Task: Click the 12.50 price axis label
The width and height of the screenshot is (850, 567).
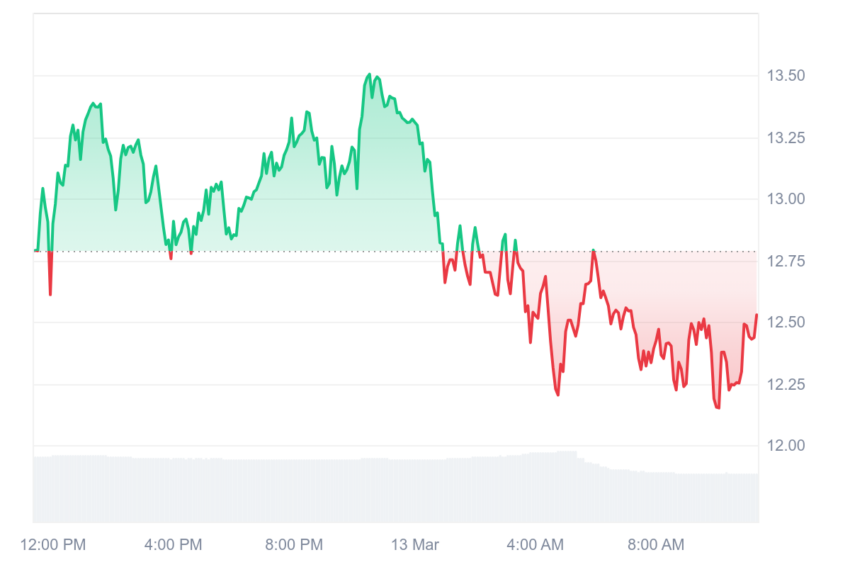Action: coord(785,322)
